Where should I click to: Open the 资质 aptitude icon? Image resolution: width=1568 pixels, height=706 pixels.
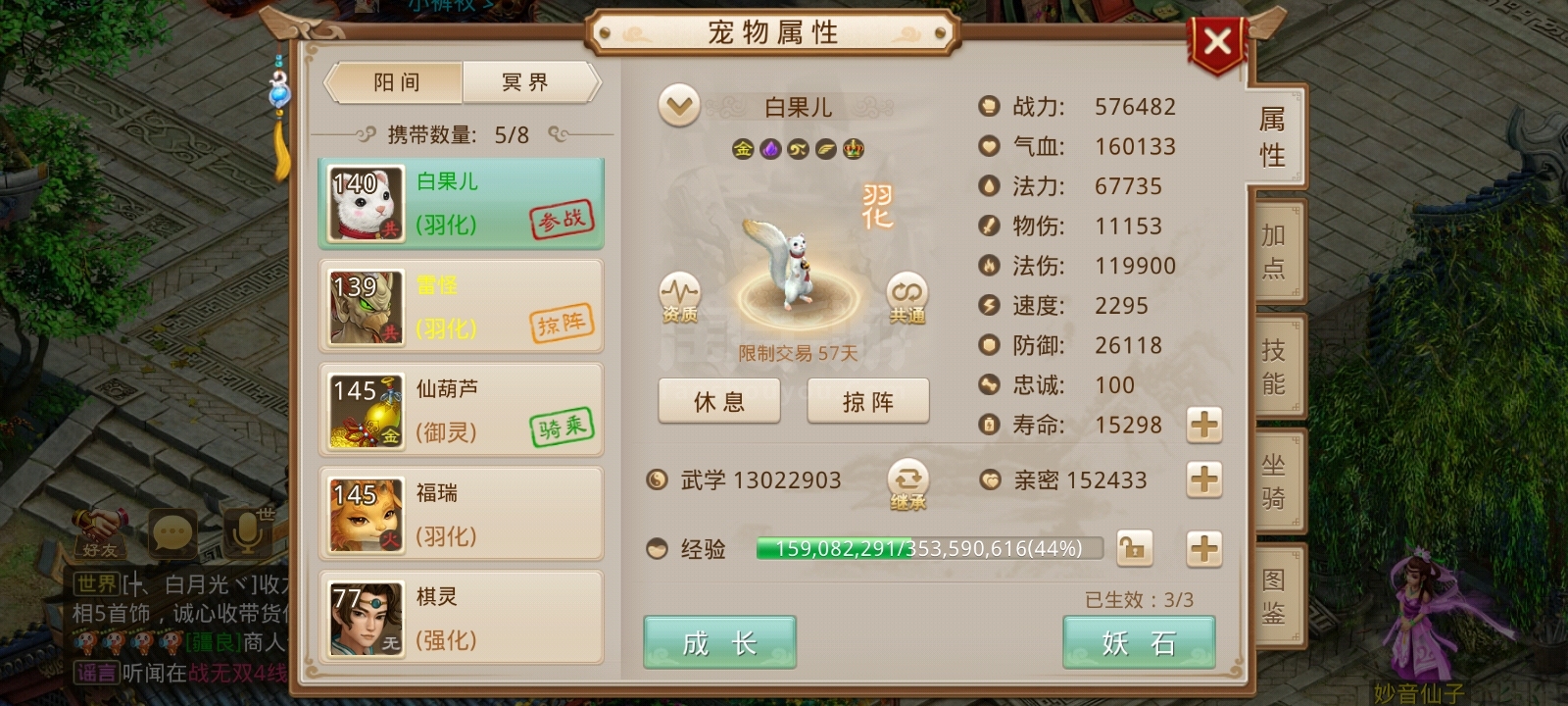(x=679, y=297)
